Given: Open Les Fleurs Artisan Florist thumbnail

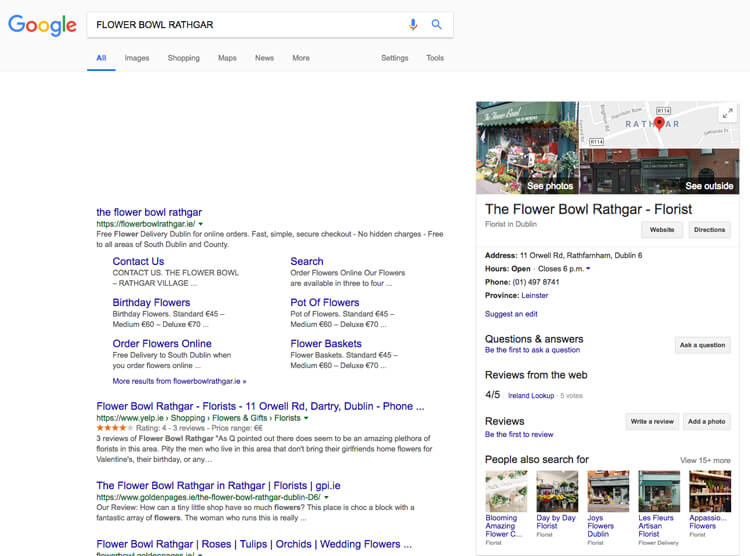Looking at the screenshot, I should point(659,491).
